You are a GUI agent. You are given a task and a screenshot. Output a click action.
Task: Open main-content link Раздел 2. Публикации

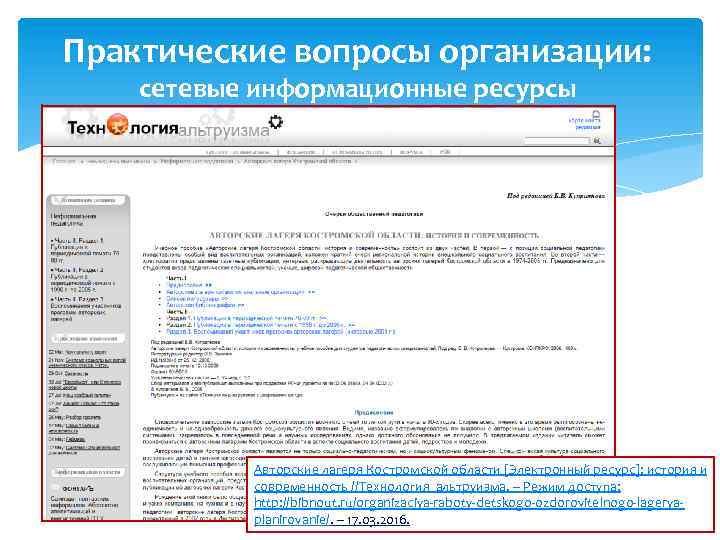[260, 325]
